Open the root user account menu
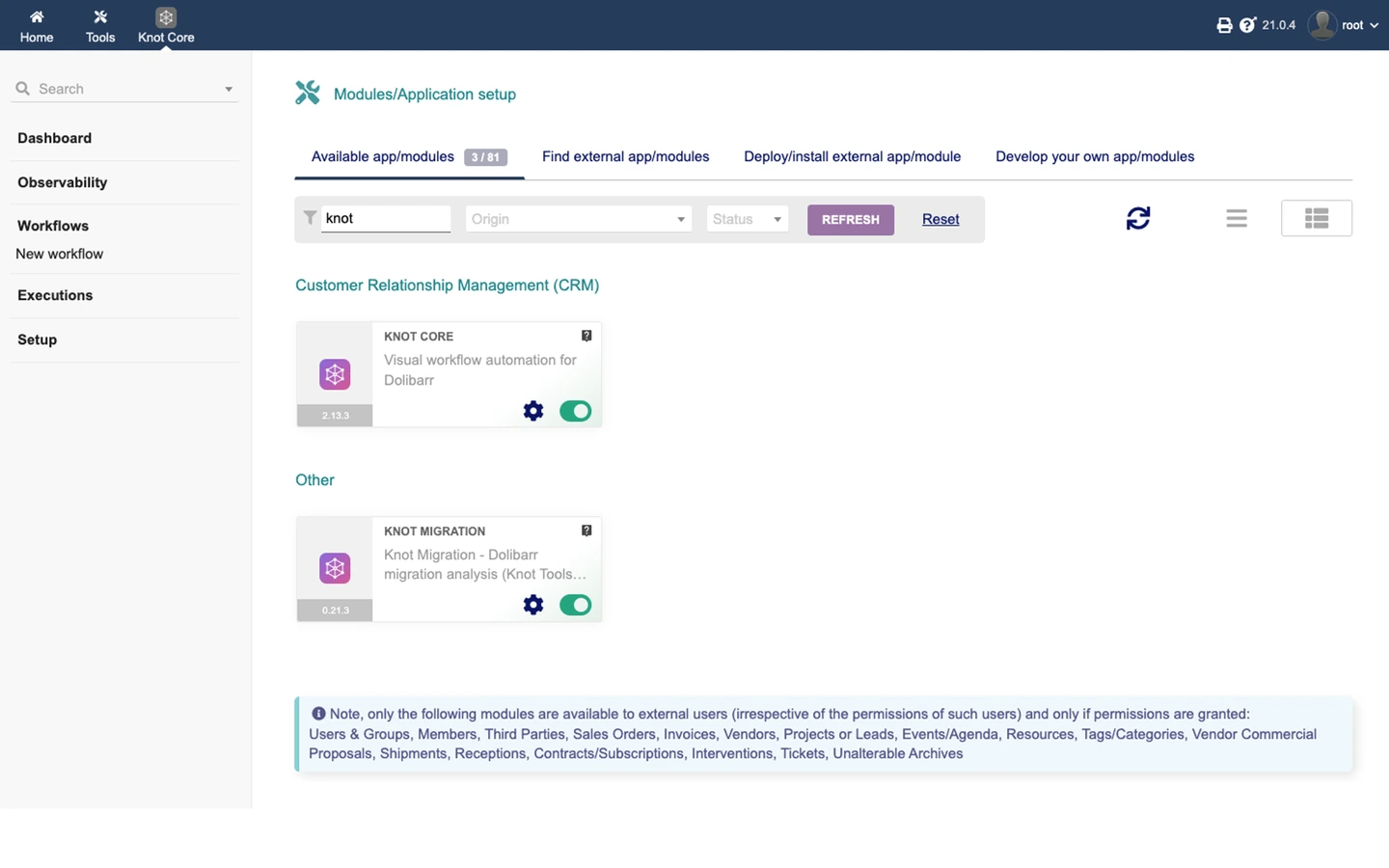1389x868 pixels. pyautogui.click(x=1344, y=25)
